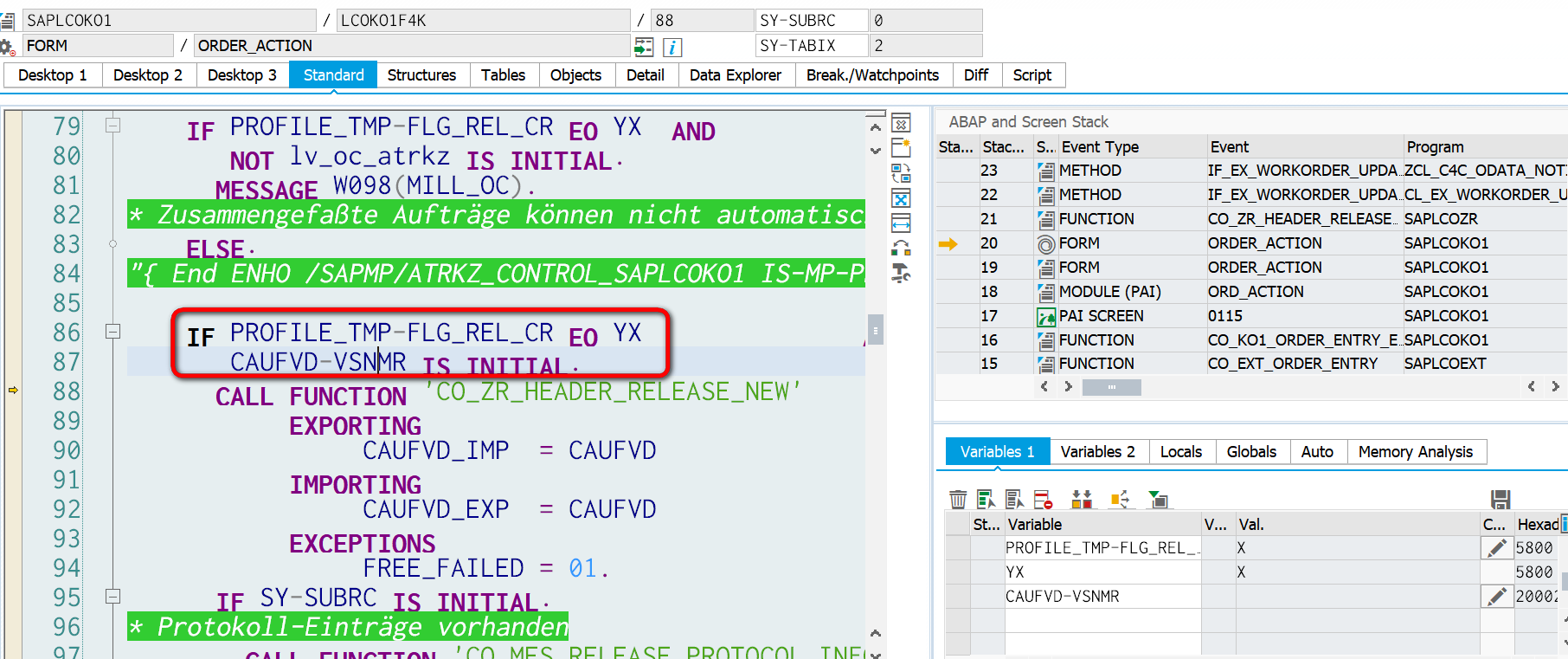Open the Objects tab
1568x659 pixels.
(x=575, y=75)
